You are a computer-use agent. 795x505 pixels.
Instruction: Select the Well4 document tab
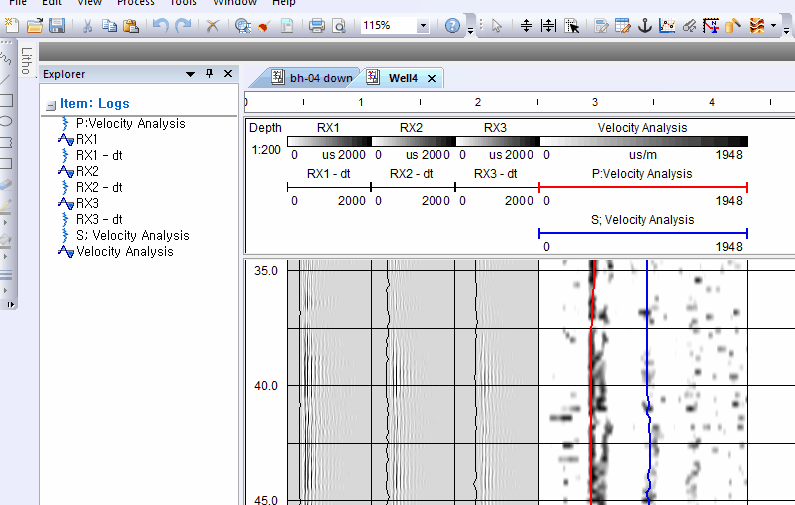coord(403,78)
